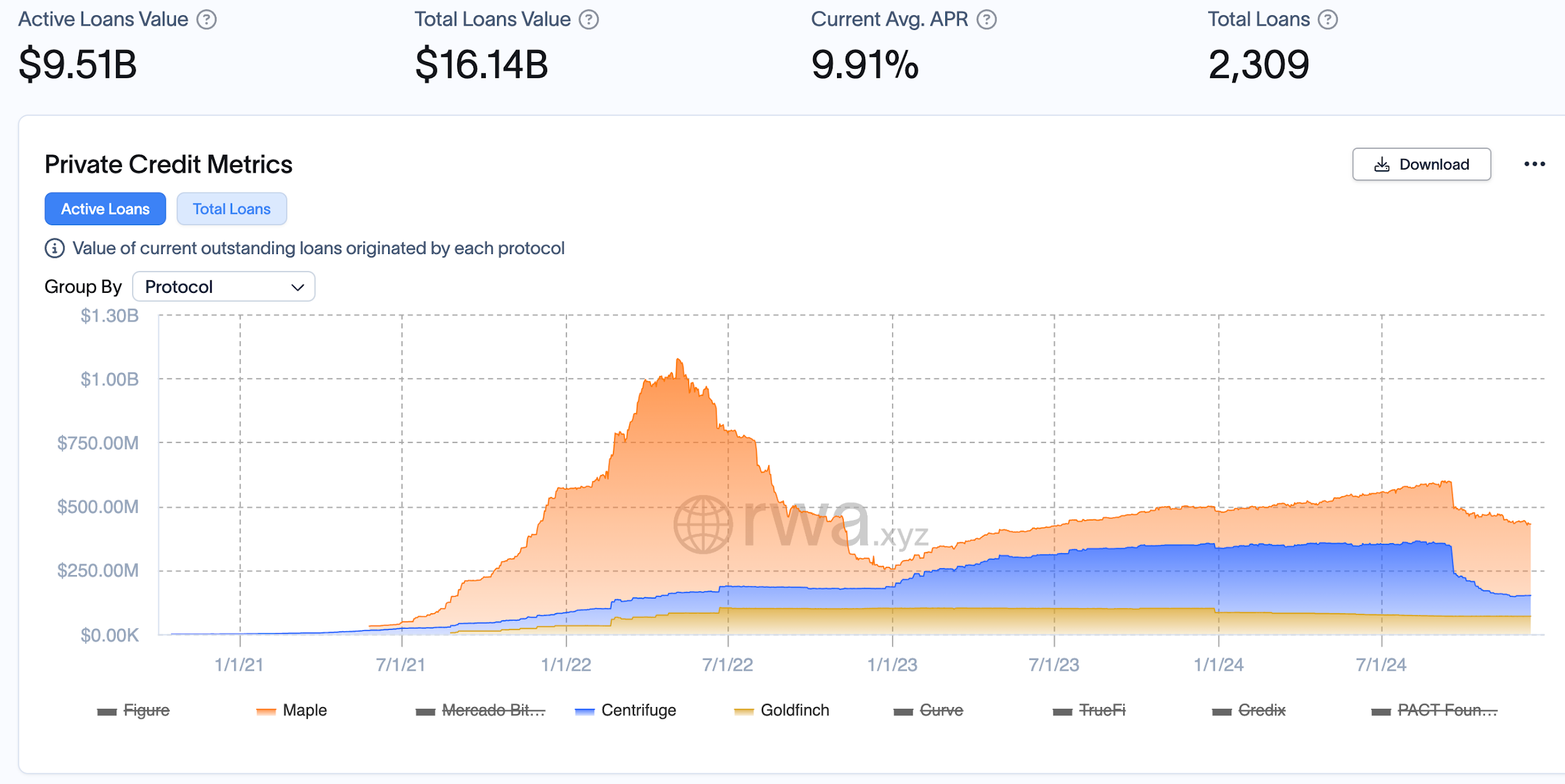Open the three-dot options menu
Screen dimensions: 1565x784
1535,164
